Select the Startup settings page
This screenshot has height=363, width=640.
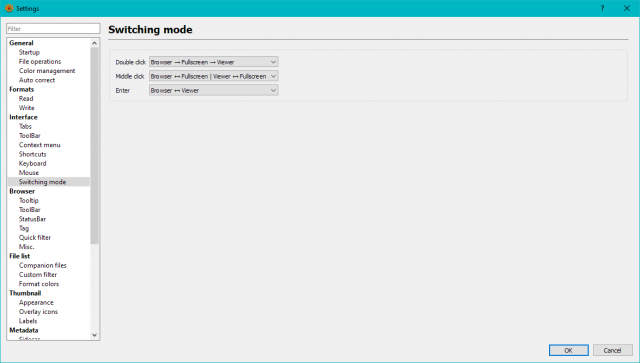(29, 52)
